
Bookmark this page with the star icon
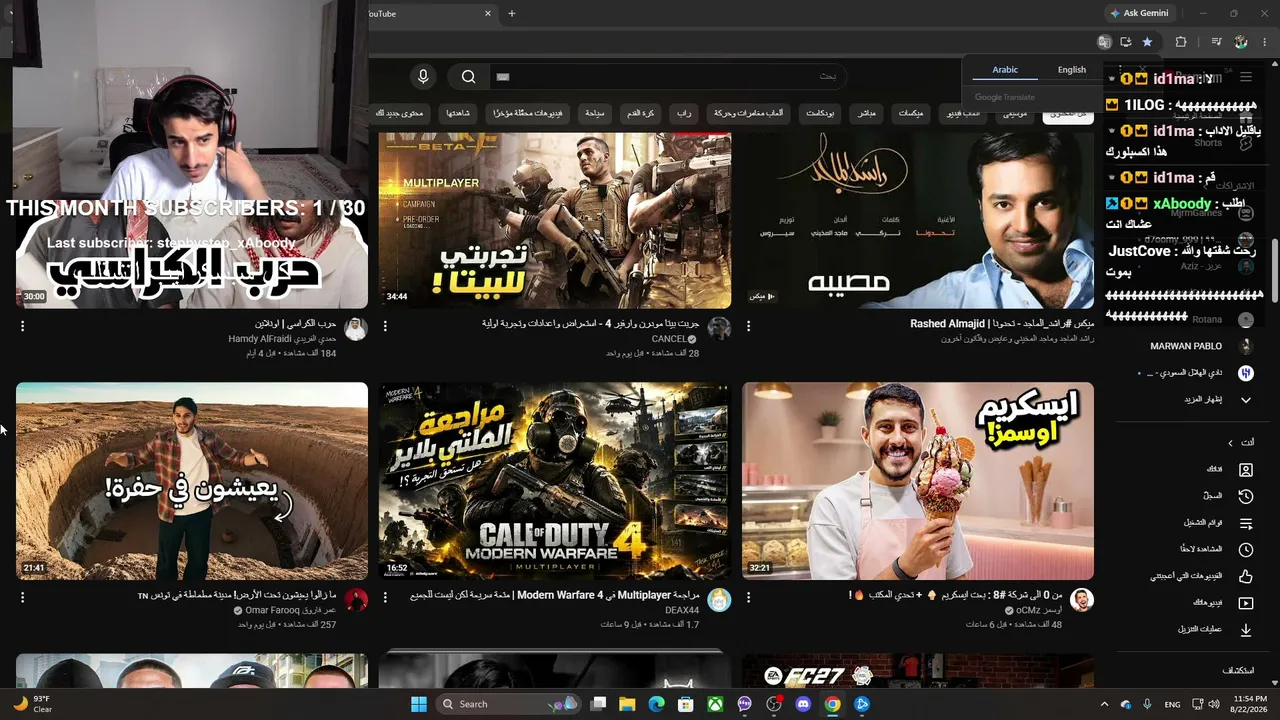coord(1147,42)
